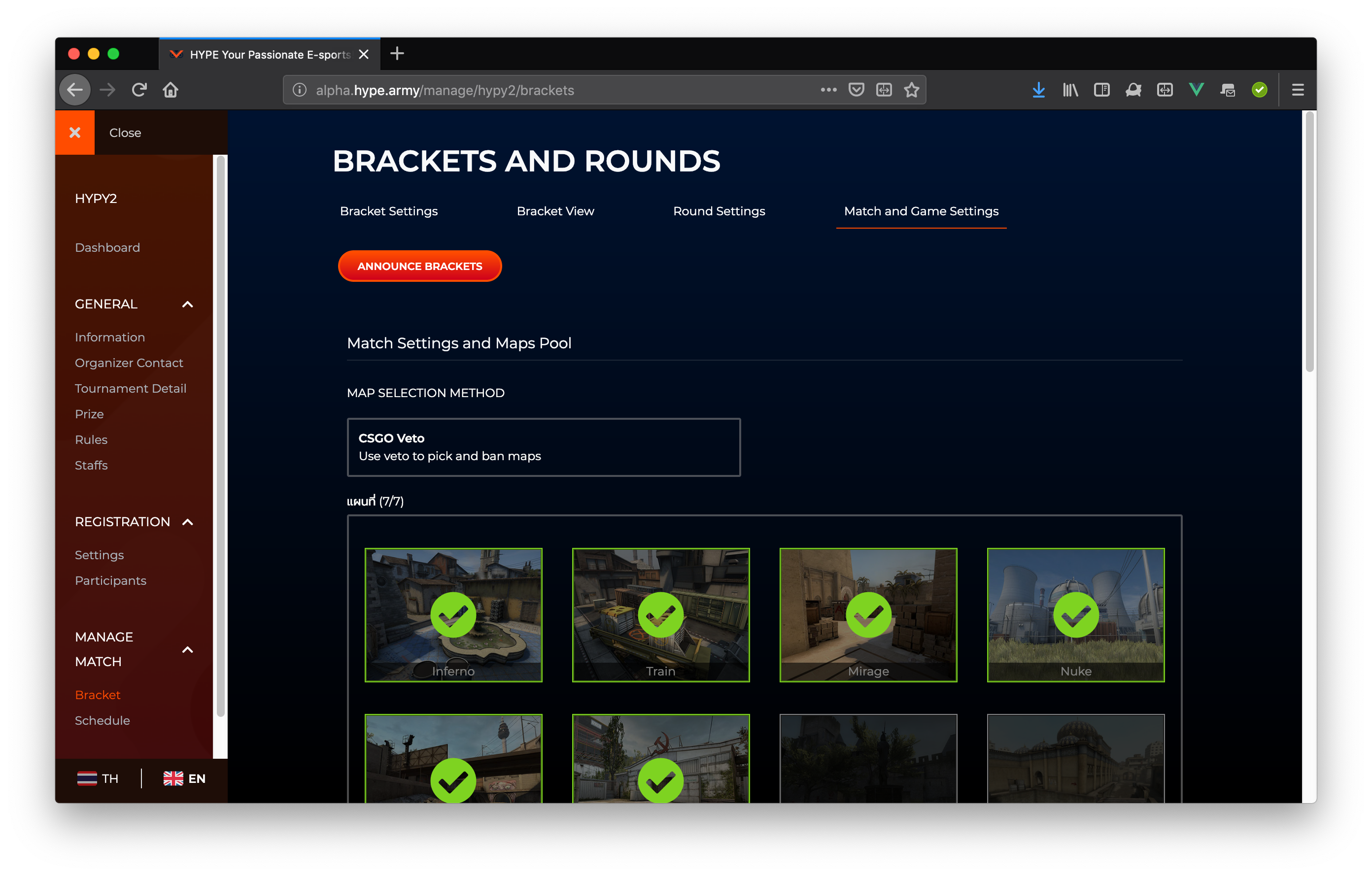Open the Rules page

pyautogui.click(x=91, y=439)
